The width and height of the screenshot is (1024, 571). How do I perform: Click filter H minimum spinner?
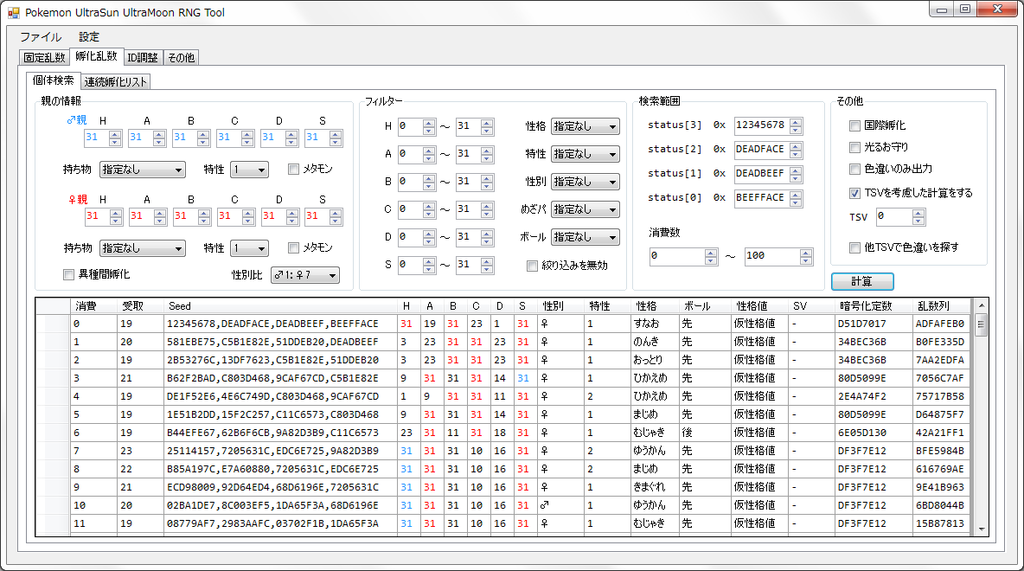pyautogui.click(x=428, y=126)
